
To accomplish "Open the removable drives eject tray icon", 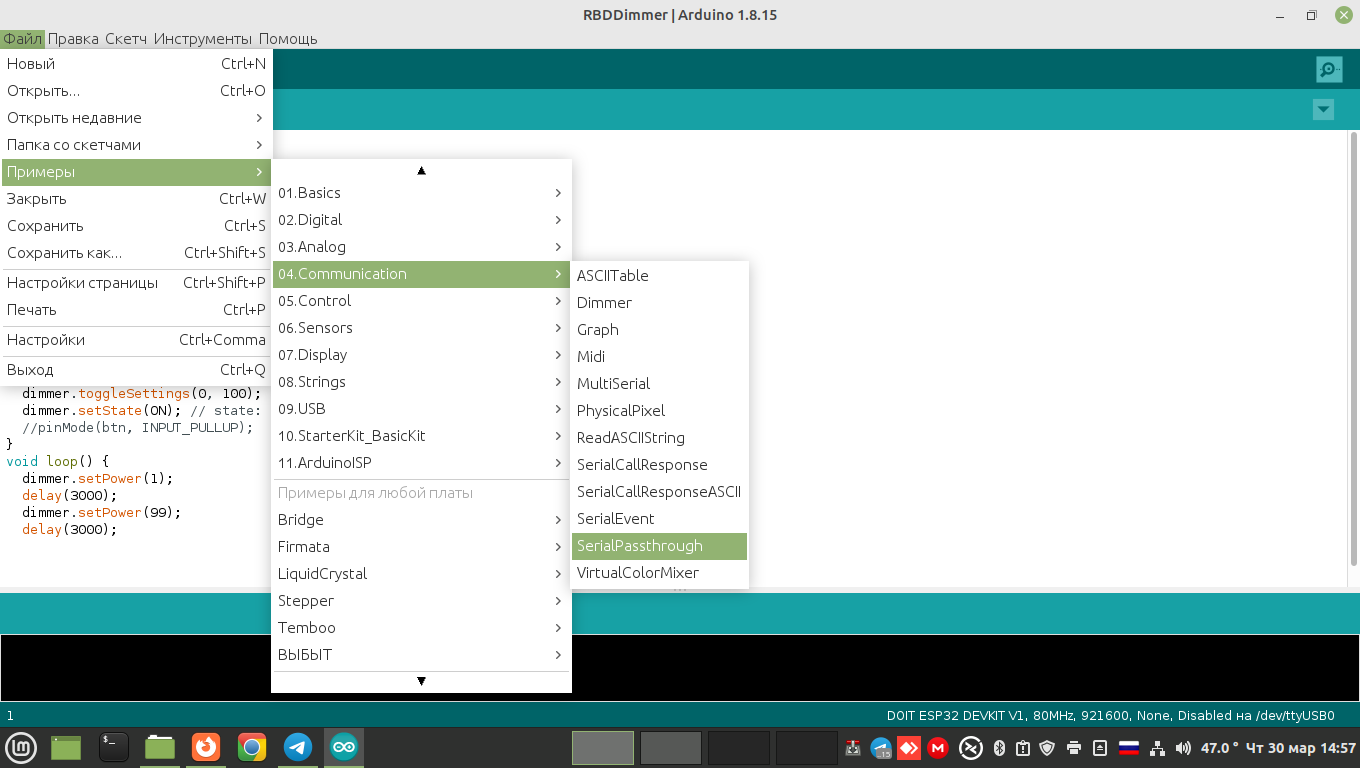I will click(x=1100, y=747).
